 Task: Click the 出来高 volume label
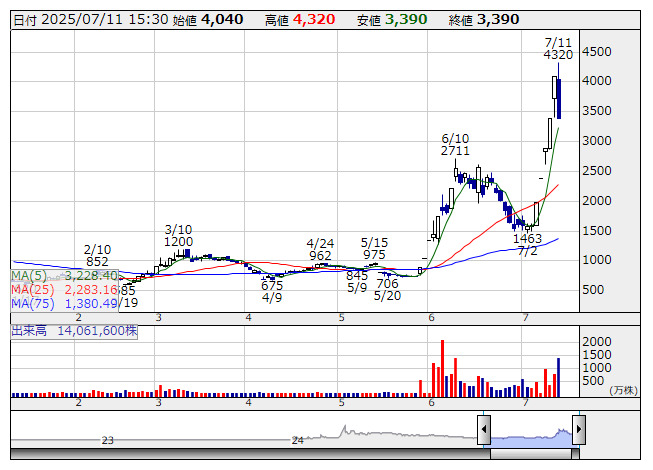[74, 329]
